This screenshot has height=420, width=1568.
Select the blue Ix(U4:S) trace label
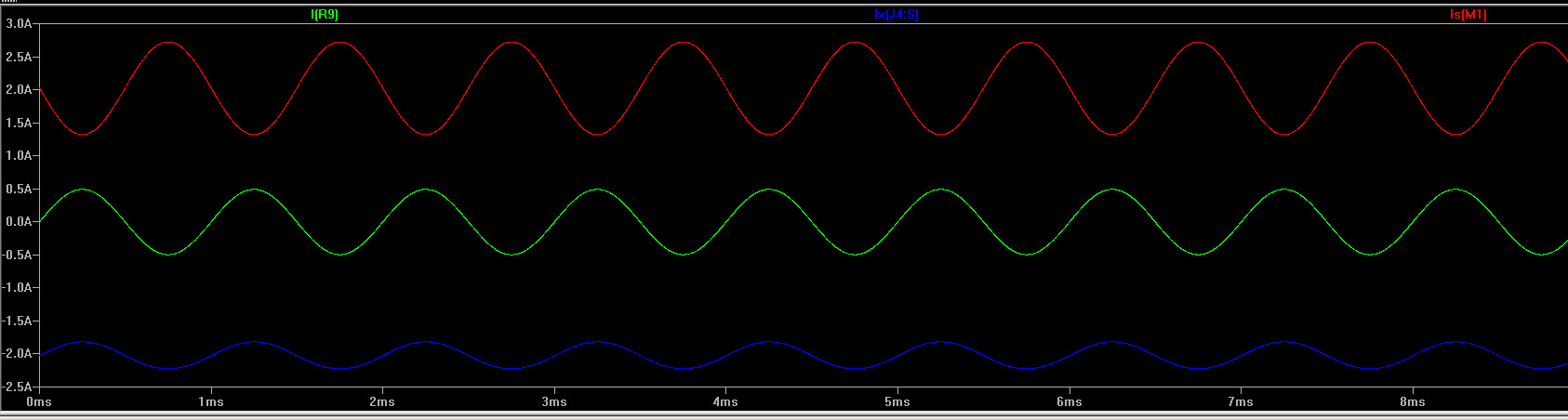(897, 14)
